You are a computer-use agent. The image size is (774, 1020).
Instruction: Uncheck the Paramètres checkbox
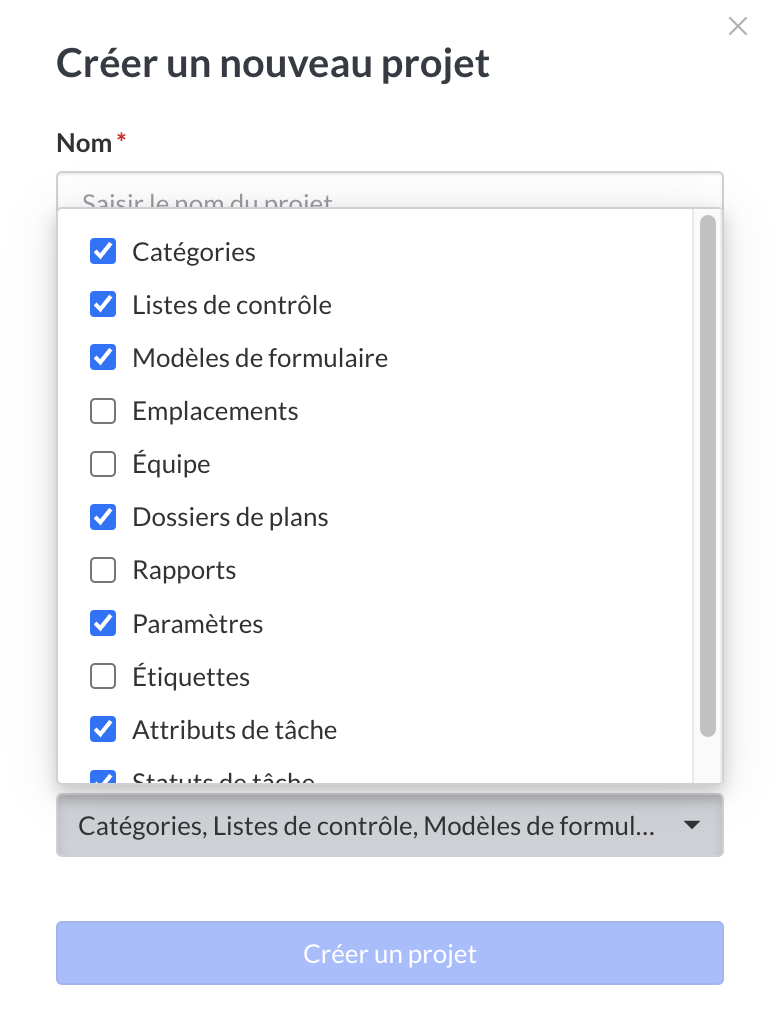[x=103, y=623]
